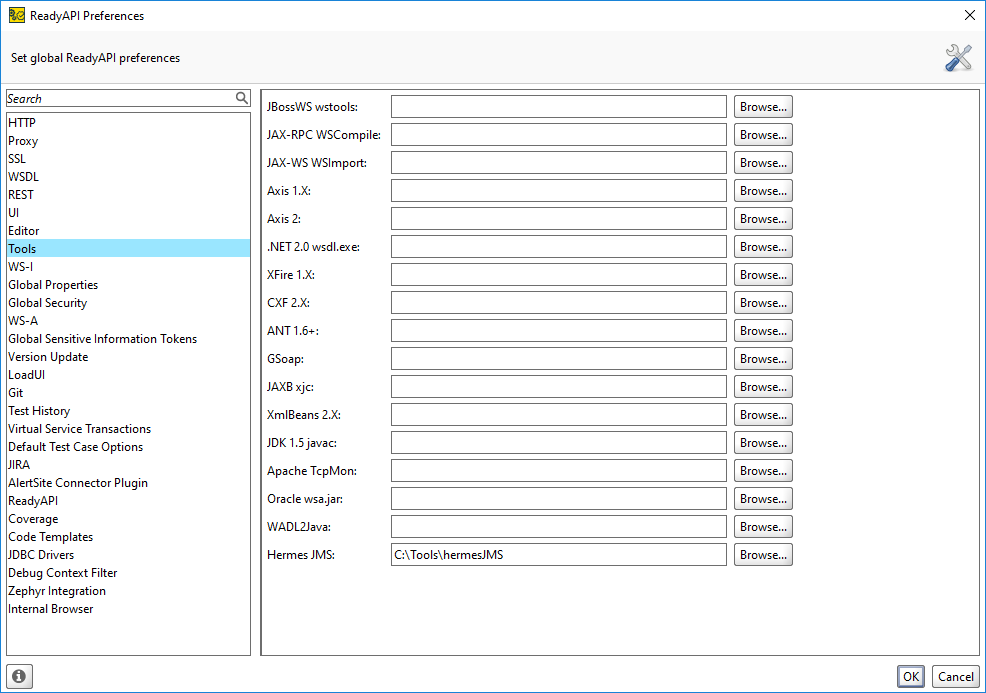Viewport: 986px width, 693px height.
Task: Close the ReadyAPI Preferences window
Action: pos(970,15)
